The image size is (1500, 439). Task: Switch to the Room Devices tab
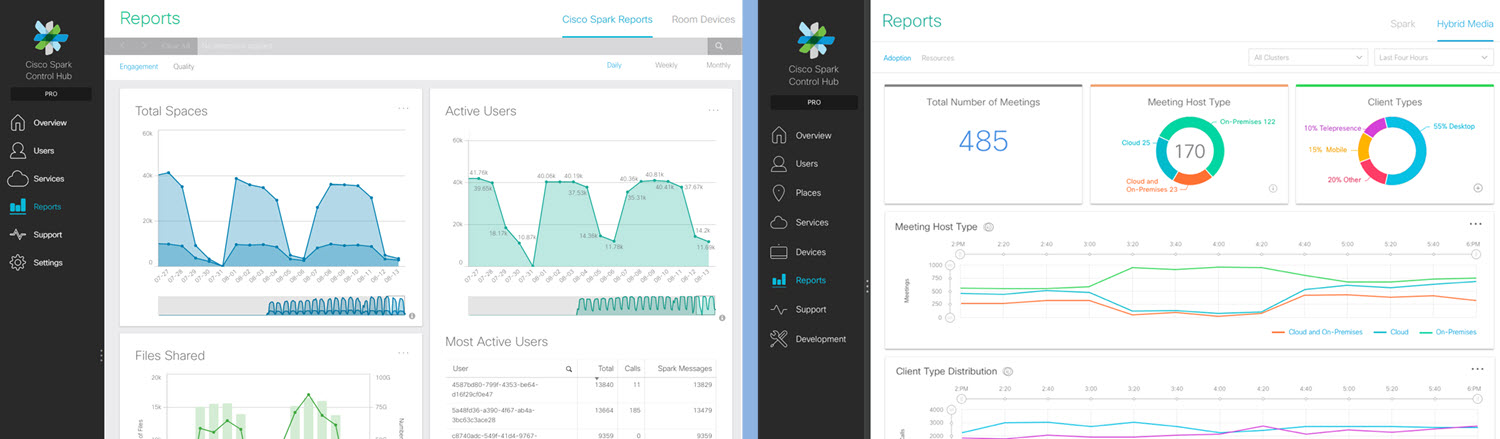[x=703, y=19]
